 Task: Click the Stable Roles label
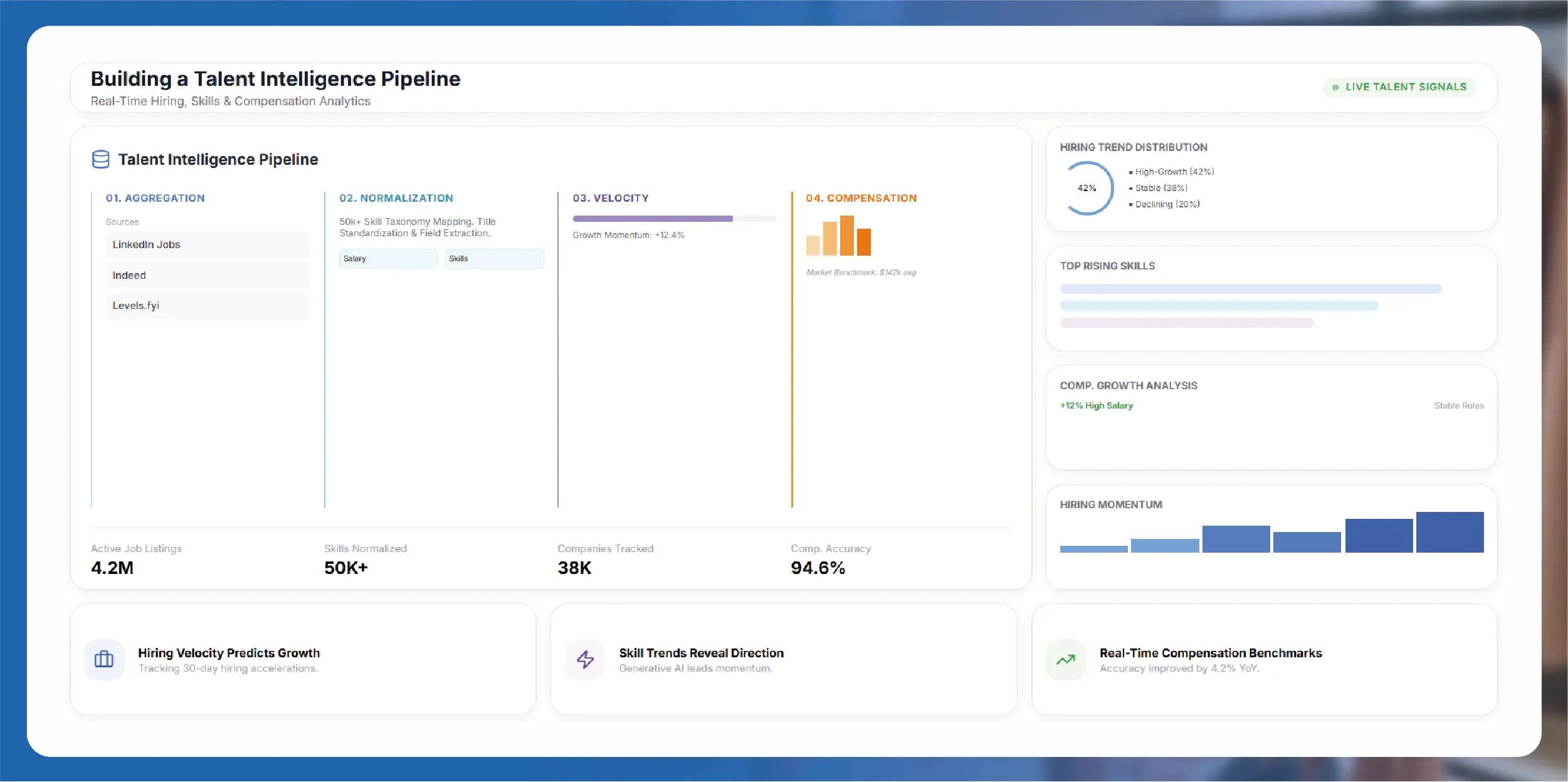[x=1459, y=405]
